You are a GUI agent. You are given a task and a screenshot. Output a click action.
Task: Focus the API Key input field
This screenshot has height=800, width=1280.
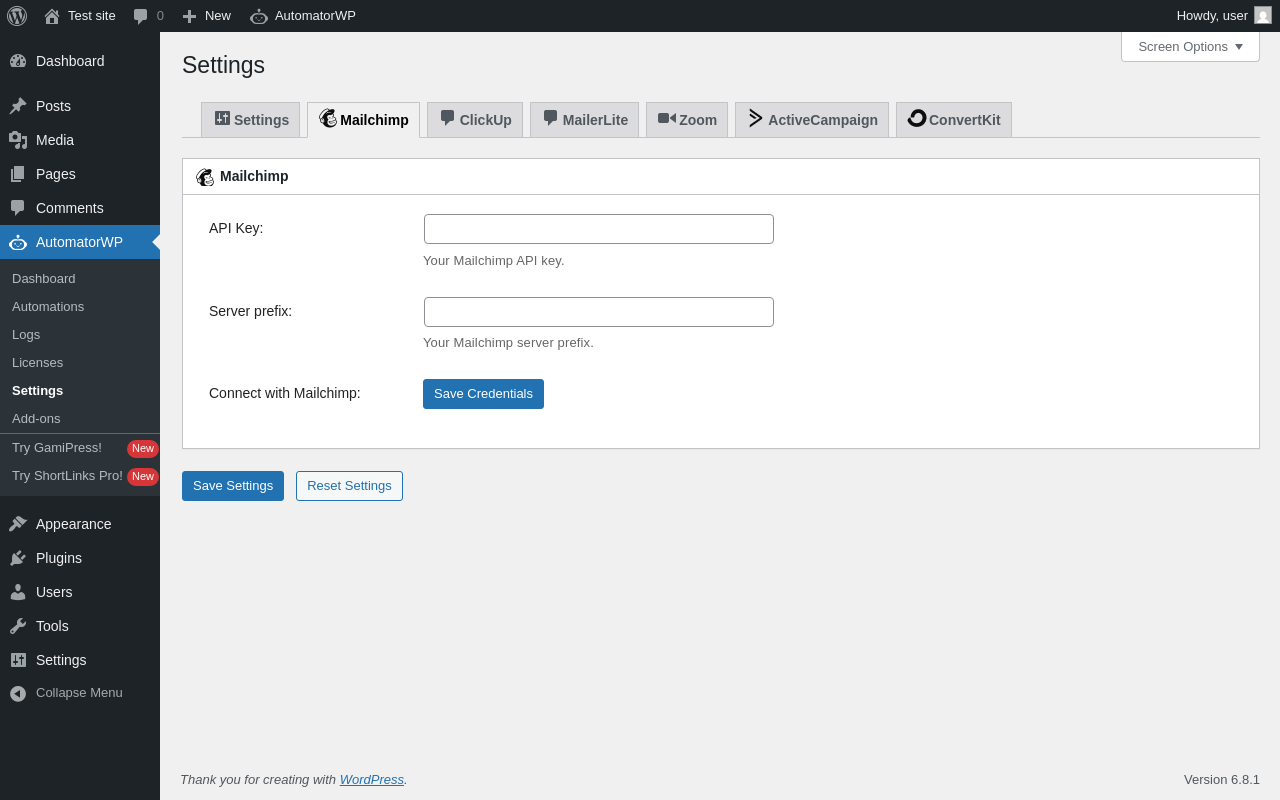point(599,229)
